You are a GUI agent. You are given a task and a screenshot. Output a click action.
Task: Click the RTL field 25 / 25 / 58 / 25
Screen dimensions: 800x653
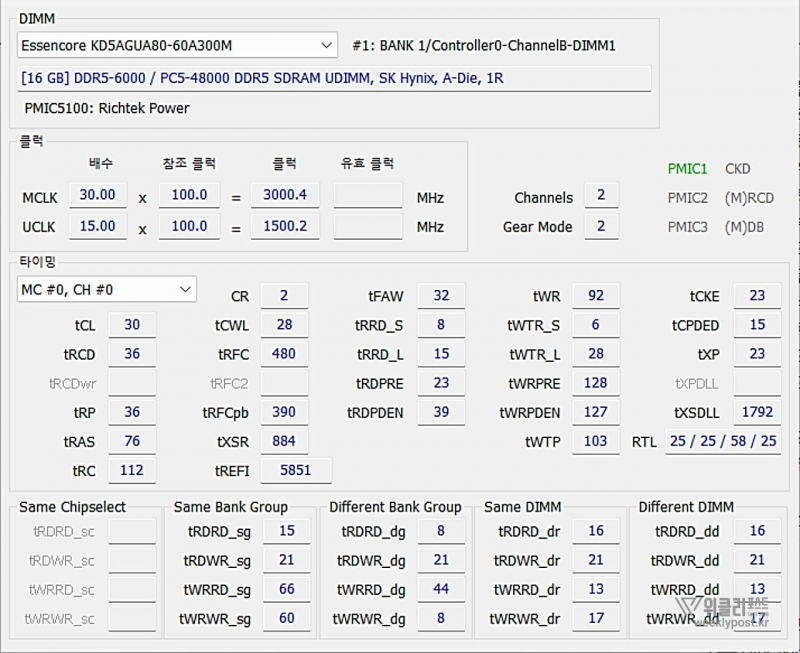pos(723,441)
